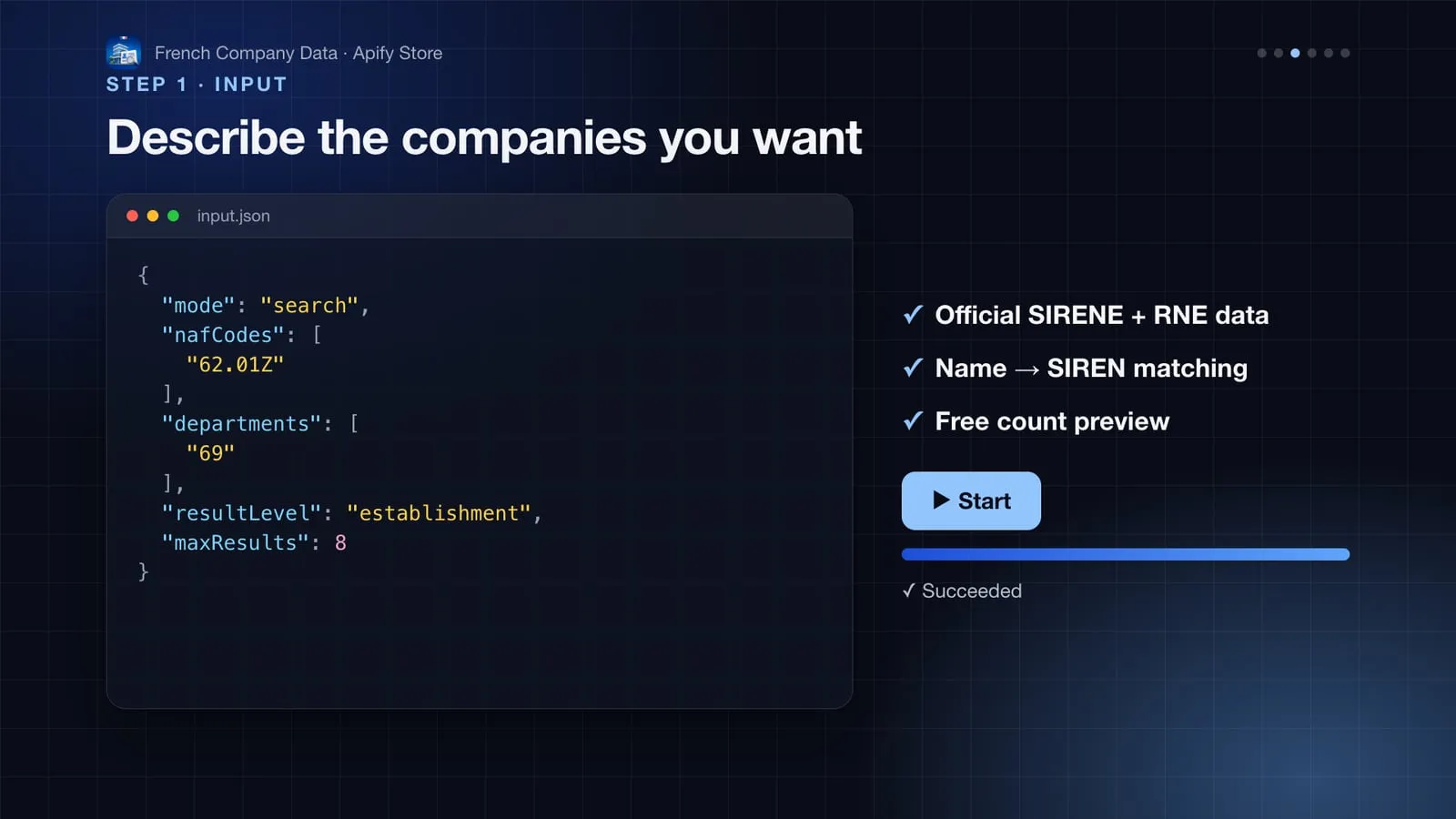
Task: Click the "69" department value
Action: click(x=210, y=453)
